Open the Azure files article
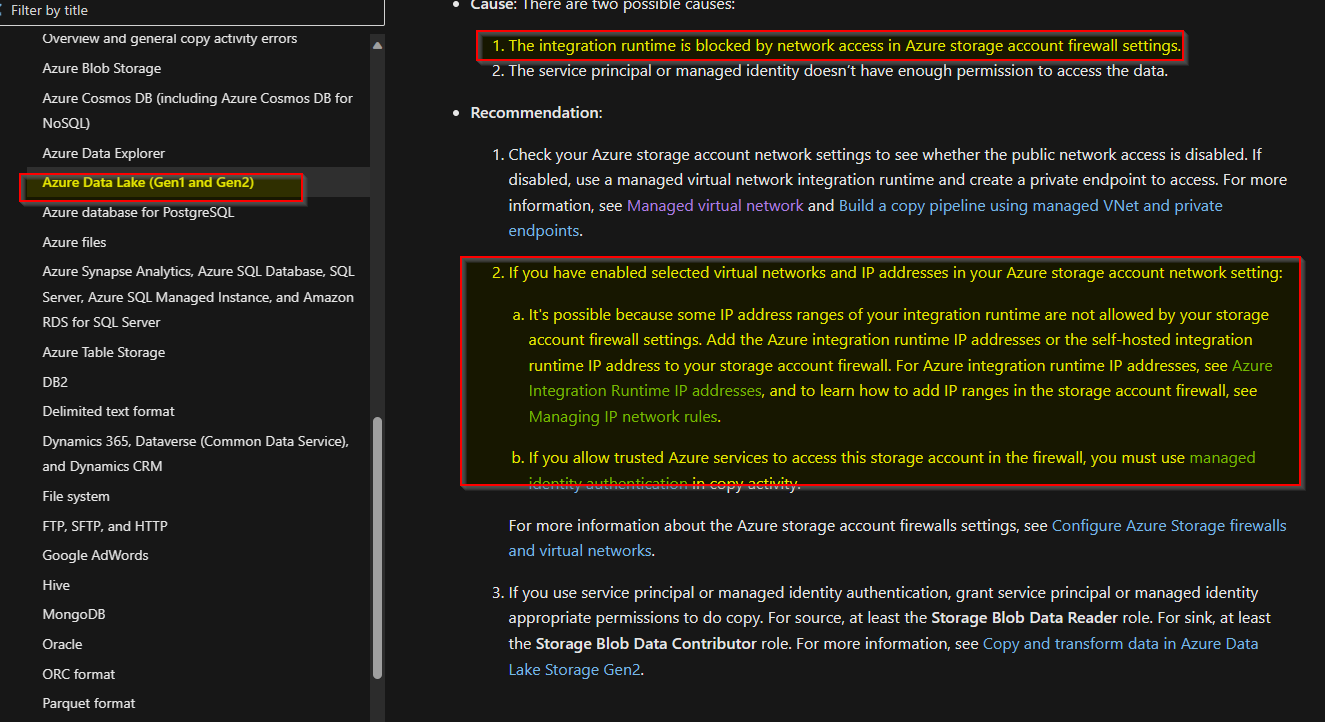Screen dimensions: 1325x722 point(75,243)
